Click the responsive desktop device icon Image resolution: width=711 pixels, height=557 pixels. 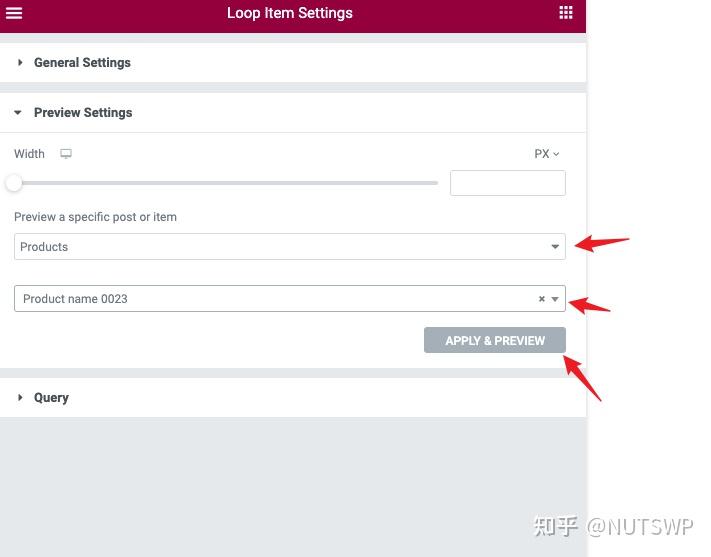point(66,154)
